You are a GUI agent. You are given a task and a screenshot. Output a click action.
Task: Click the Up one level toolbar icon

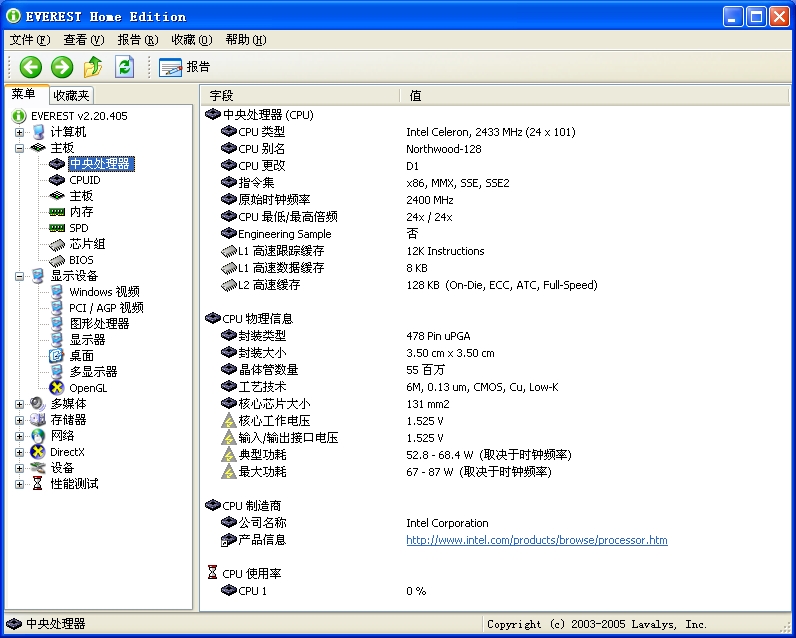click(93, 67)
